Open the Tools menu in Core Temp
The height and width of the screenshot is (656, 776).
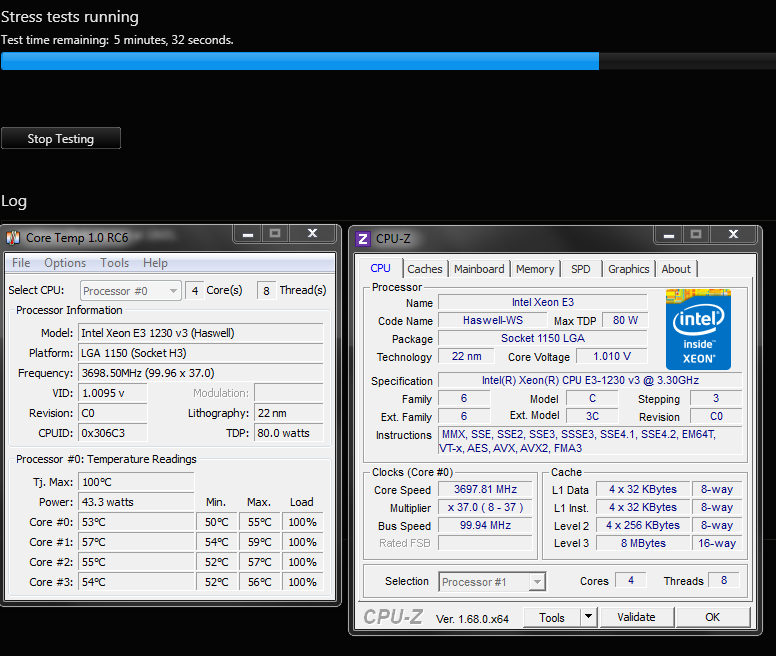point(114,263)
